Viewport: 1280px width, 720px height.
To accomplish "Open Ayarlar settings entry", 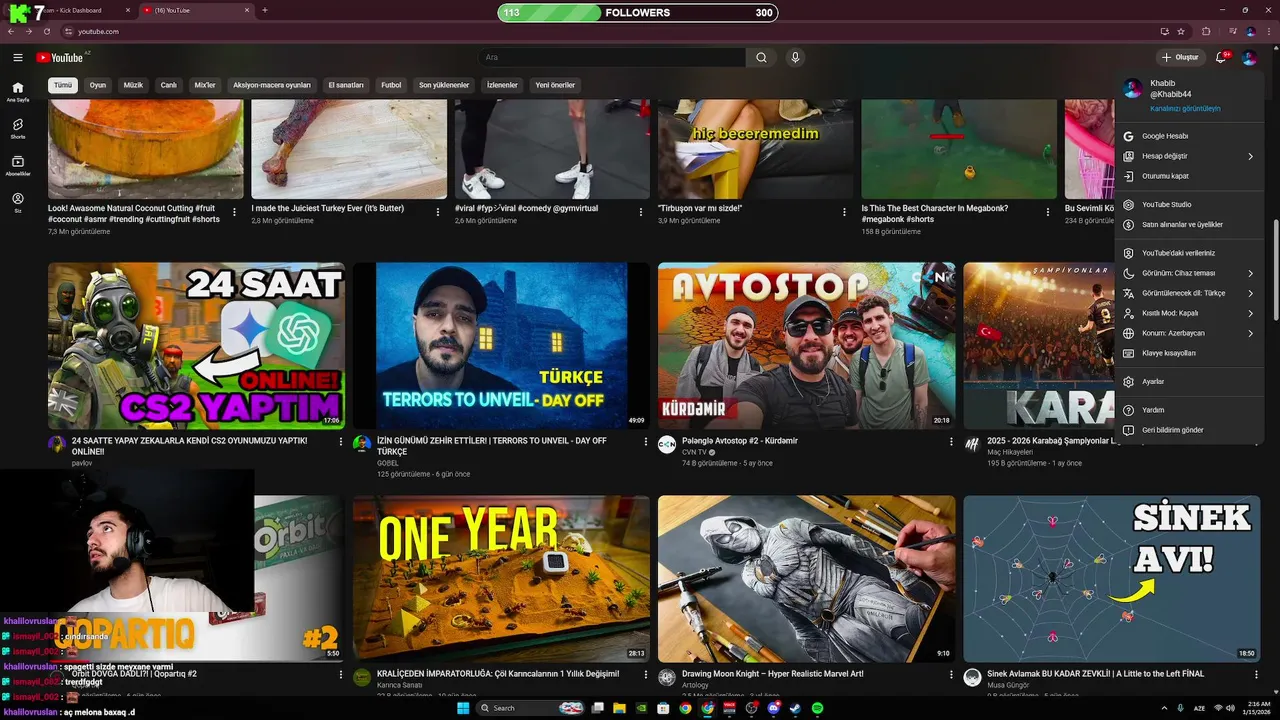I will 1189,381.
